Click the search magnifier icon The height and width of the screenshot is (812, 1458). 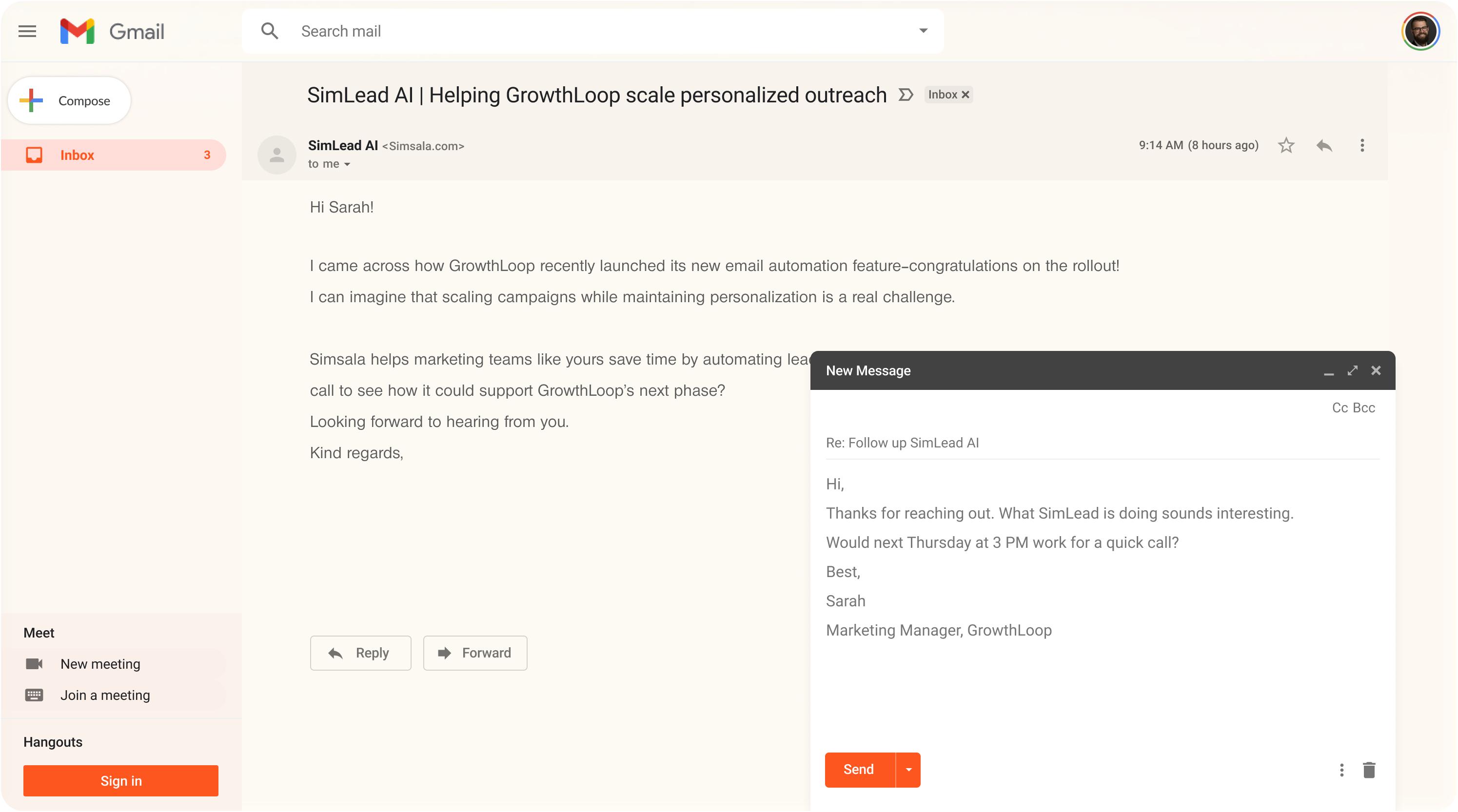point(269,31)
